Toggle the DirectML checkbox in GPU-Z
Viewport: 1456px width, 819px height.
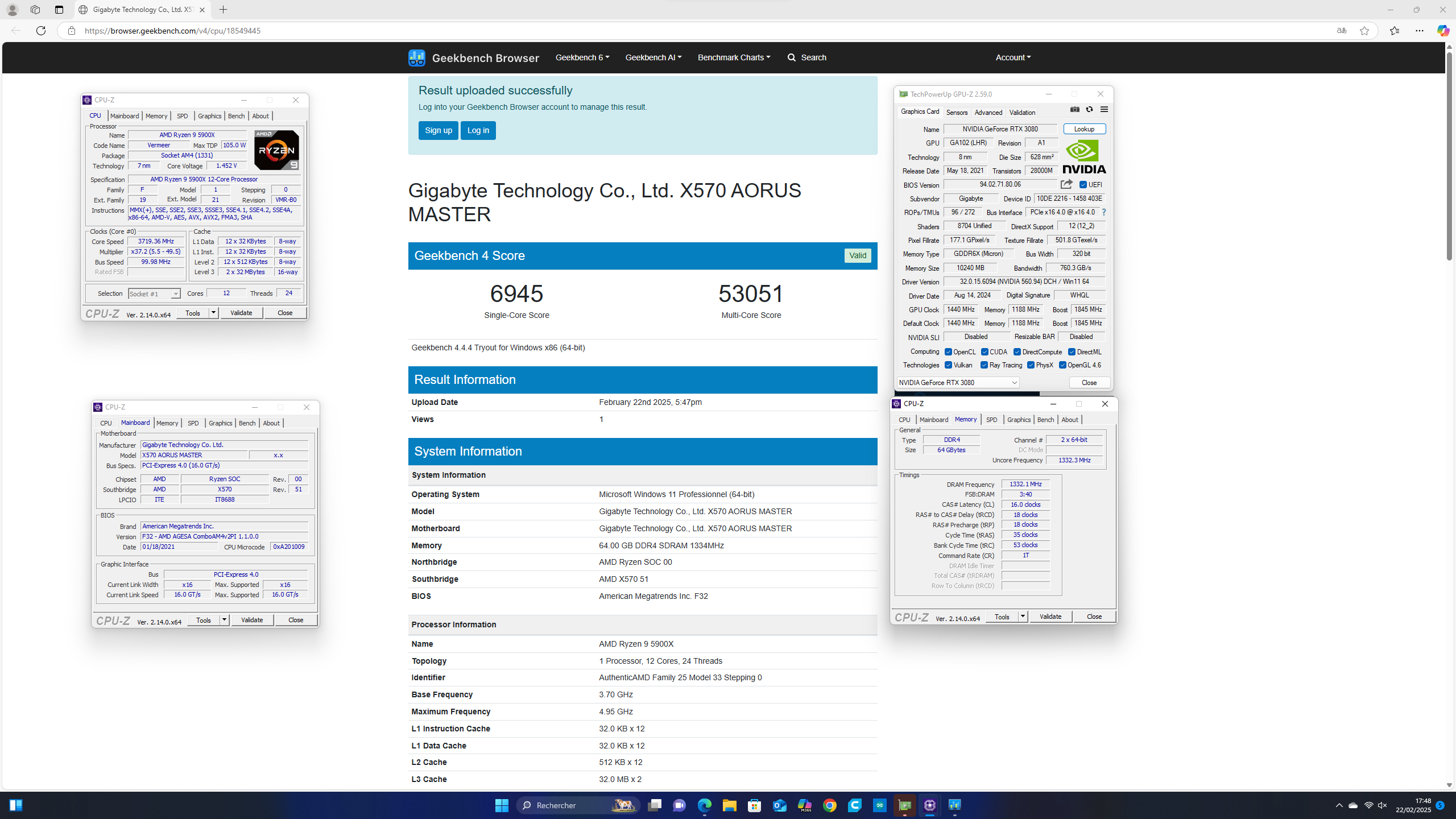(1072, 352)
